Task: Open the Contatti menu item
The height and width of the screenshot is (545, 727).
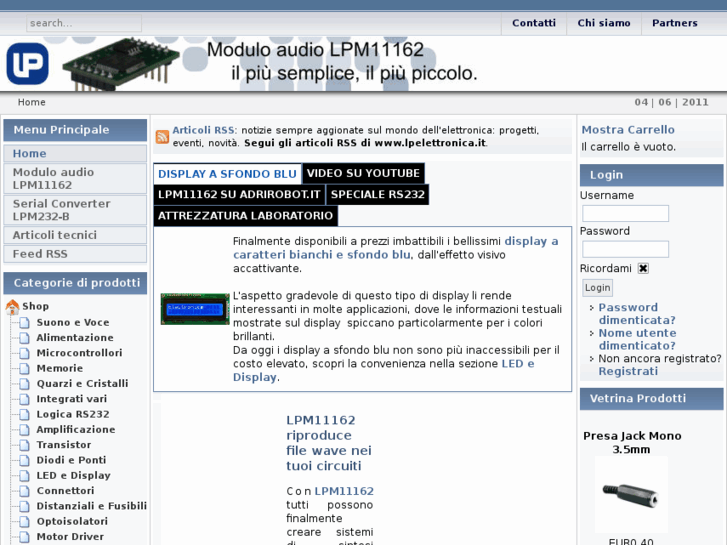Action: [534, 23]
